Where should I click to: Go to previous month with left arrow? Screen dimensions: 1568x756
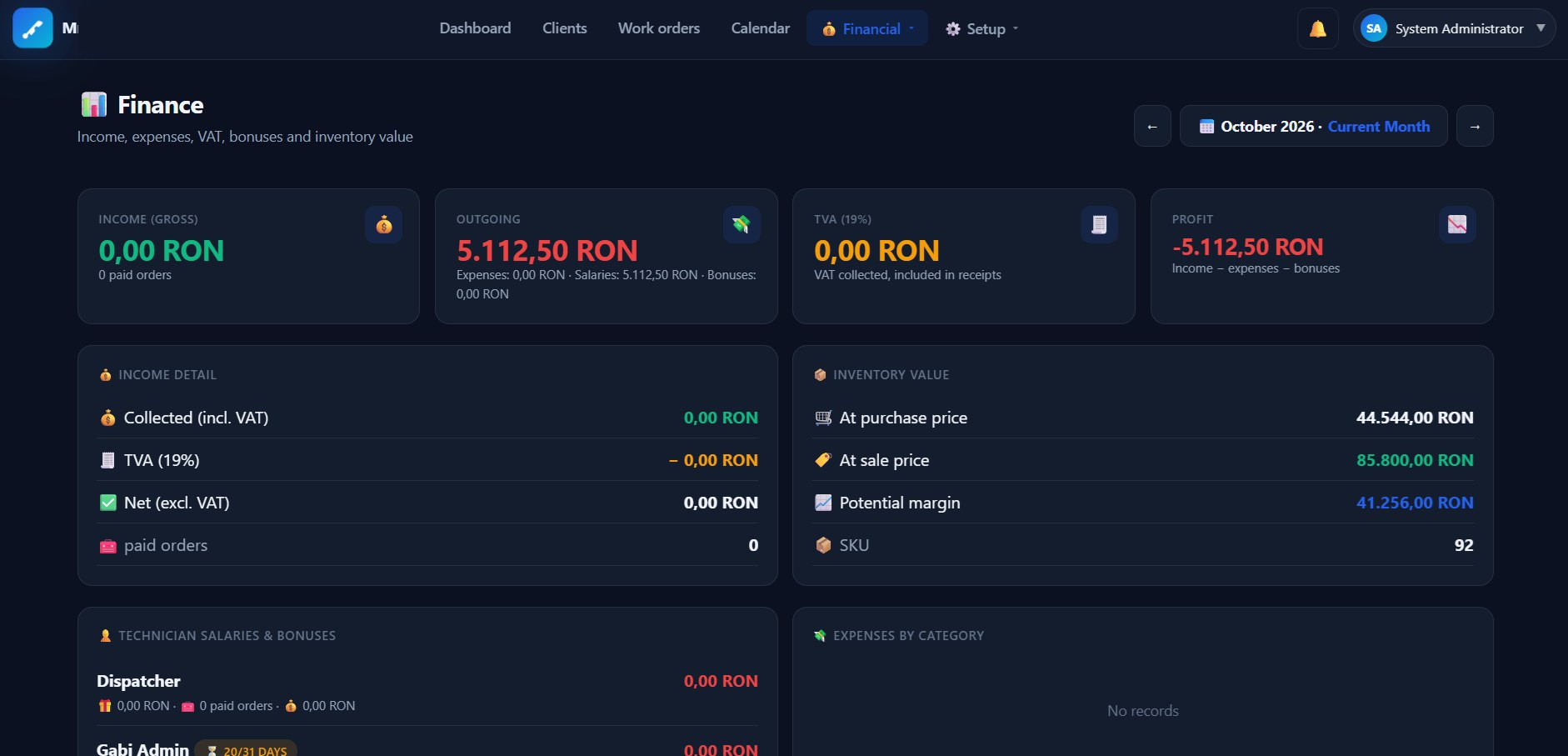[x=1152, y=126]
